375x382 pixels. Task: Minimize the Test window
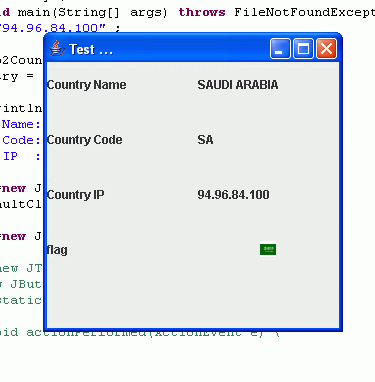[280, 49]
